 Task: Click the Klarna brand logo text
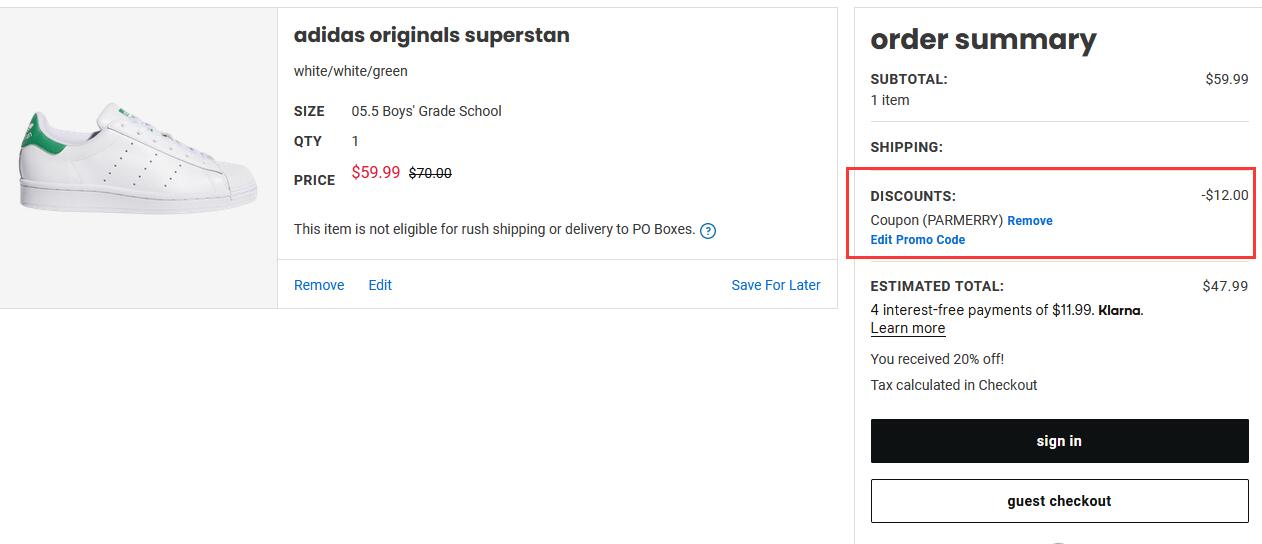click(1120, 310)
